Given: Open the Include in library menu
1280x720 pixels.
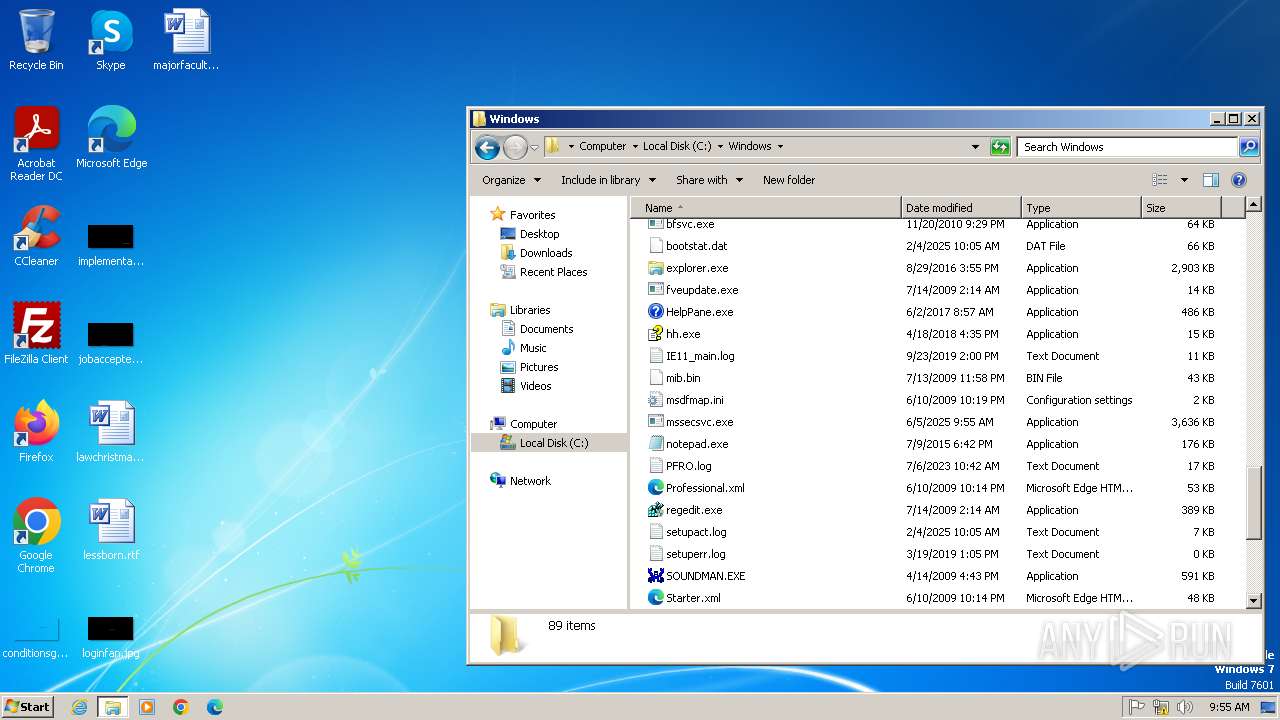Looking at the screenshot, I should click(x=608, y=180).
